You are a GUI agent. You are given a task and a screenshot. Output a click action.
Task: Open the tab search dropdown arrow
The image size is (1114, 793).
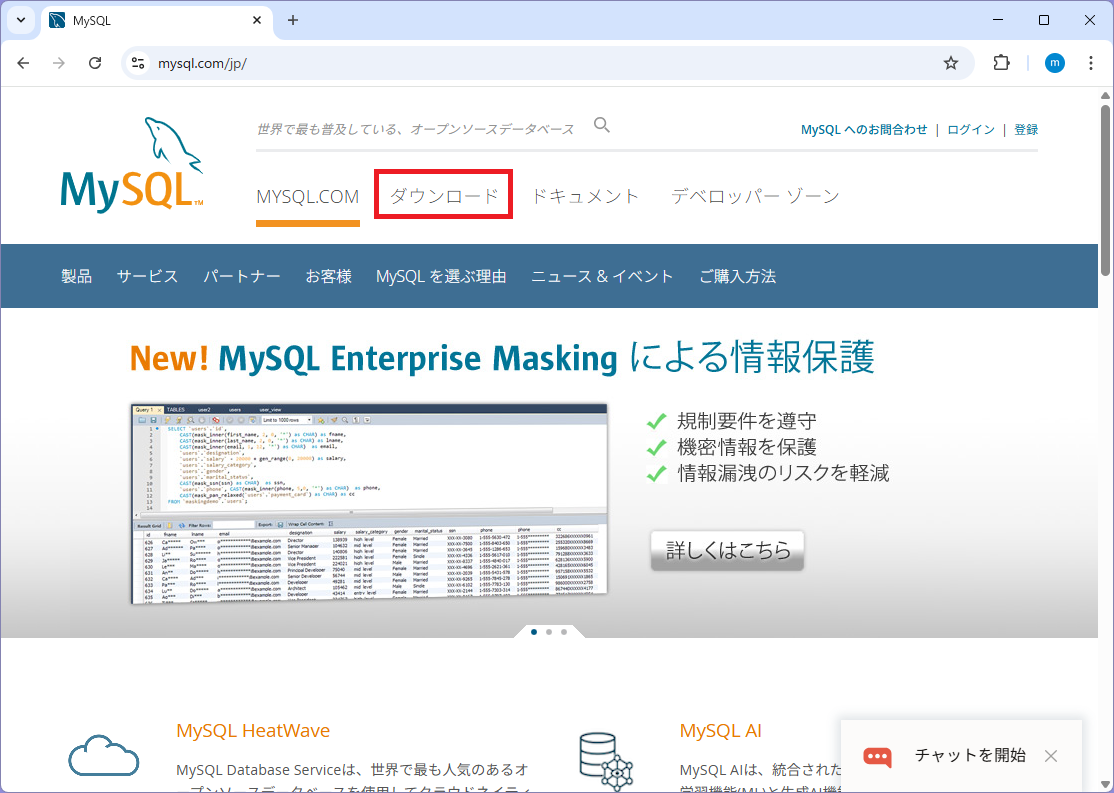(x=20, y=20)
